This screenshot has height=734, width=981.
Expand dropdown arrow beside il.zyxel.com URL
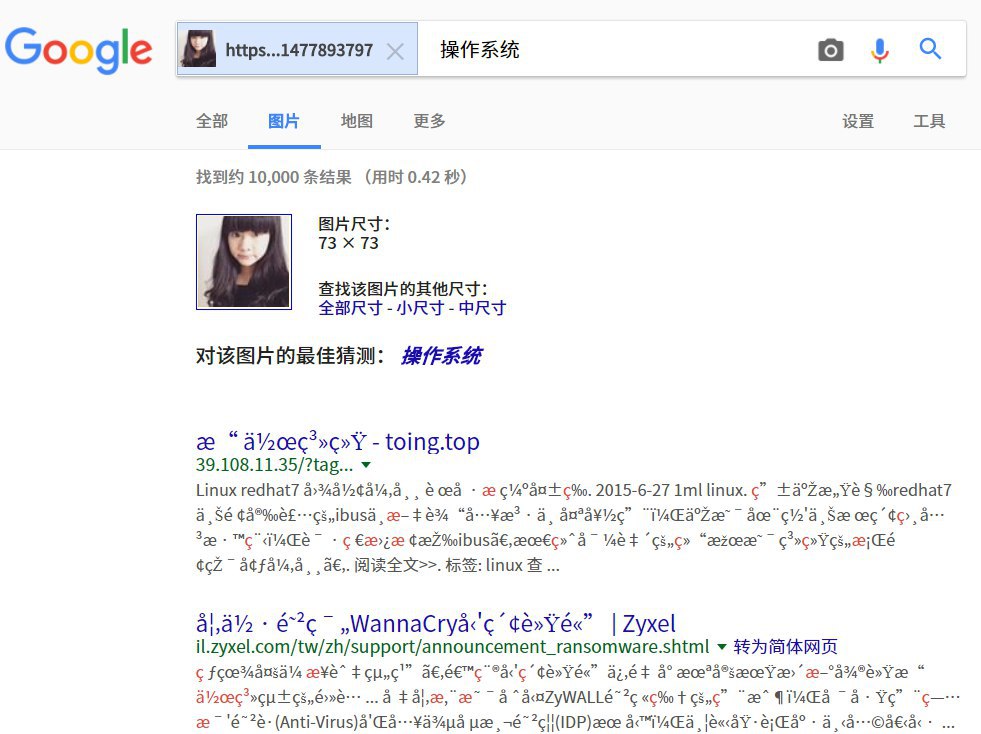point(721,646)
